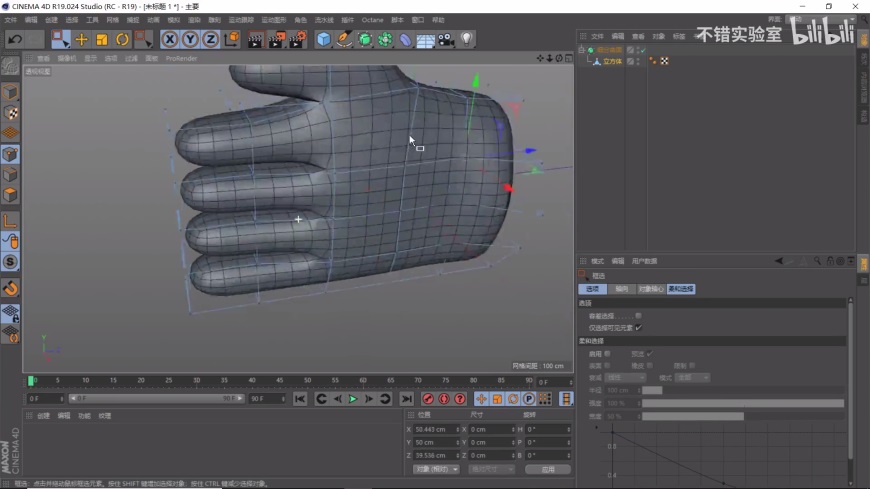Viewport: 870px width, 489px height.
Task: Click the 强度 strength slider bar
Action: tap(742, 403)
